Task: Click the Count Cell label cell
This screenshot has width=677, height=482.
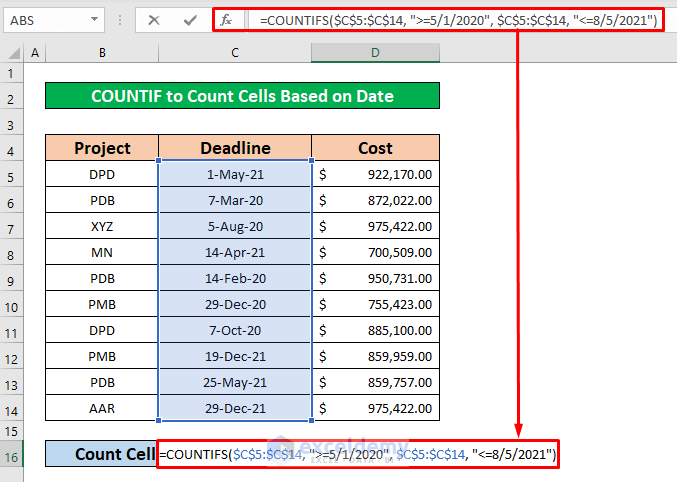Action: point(102,454)
